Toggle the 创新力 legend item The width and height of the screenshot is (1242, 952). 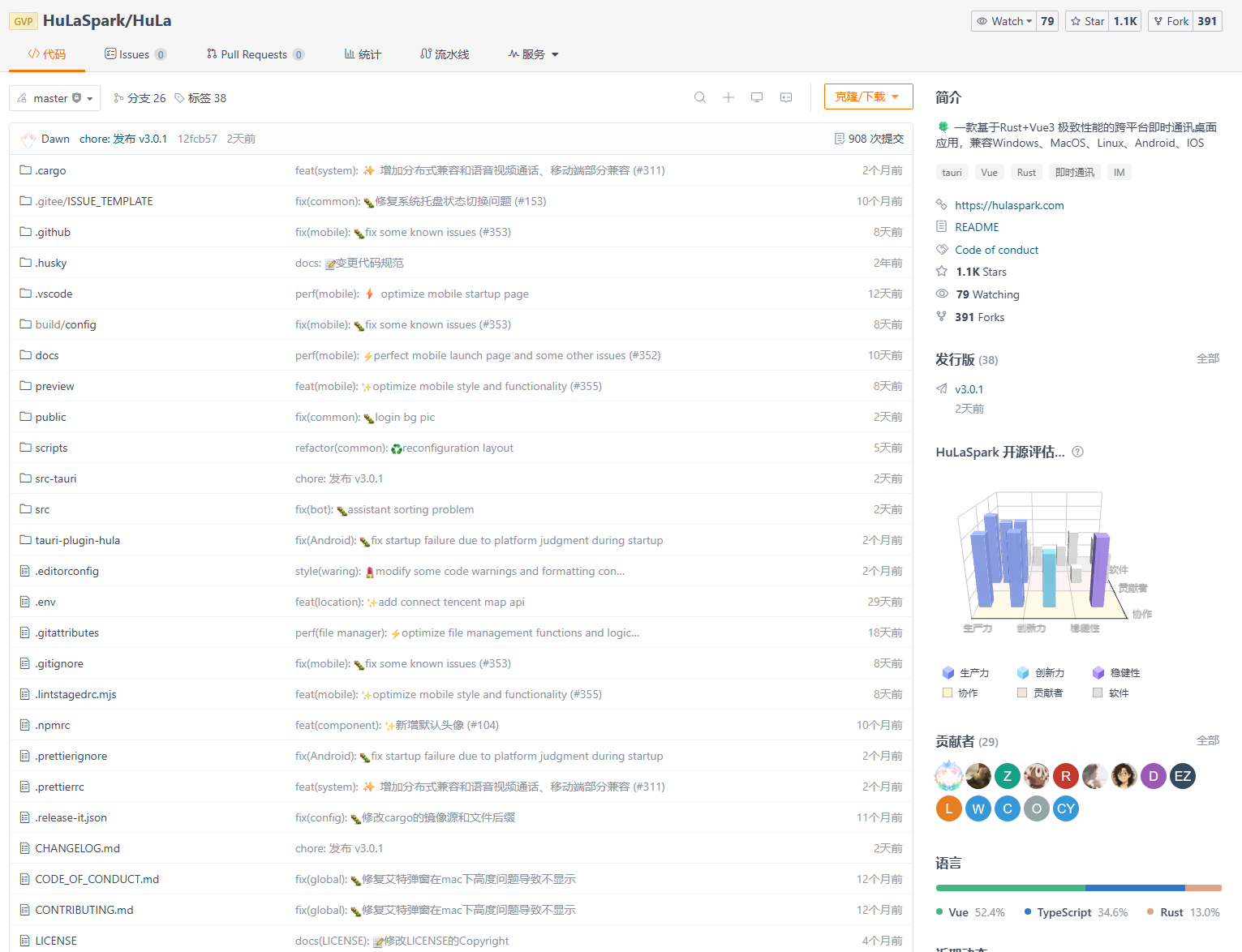coord(1041,672)
